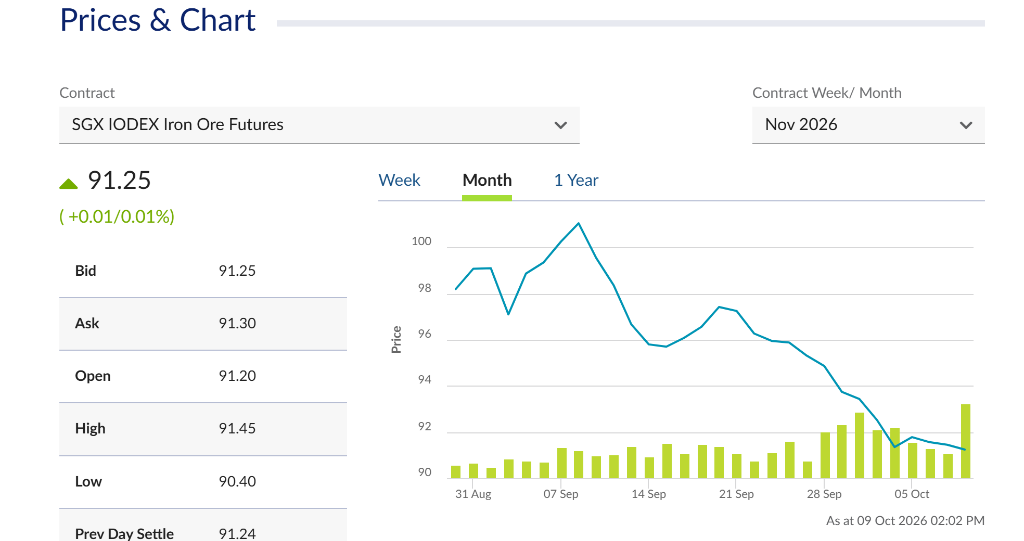Click the Contract Week/ Month field label
Viewport: 1024px width, 541px height.
[x=827, y=93]
